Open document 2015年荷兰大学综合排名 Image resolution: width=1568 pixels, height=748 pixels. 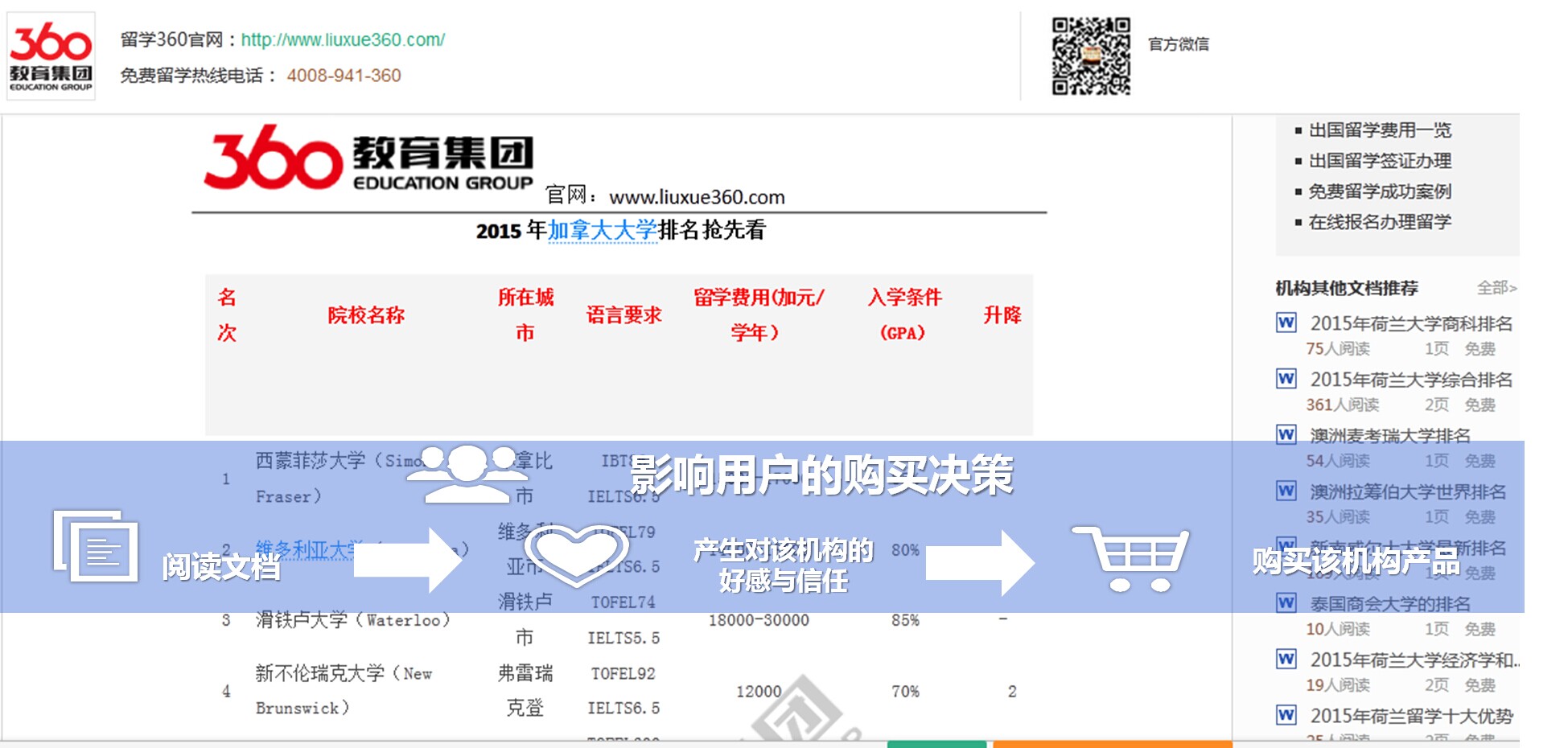[x=1410, y=380]
